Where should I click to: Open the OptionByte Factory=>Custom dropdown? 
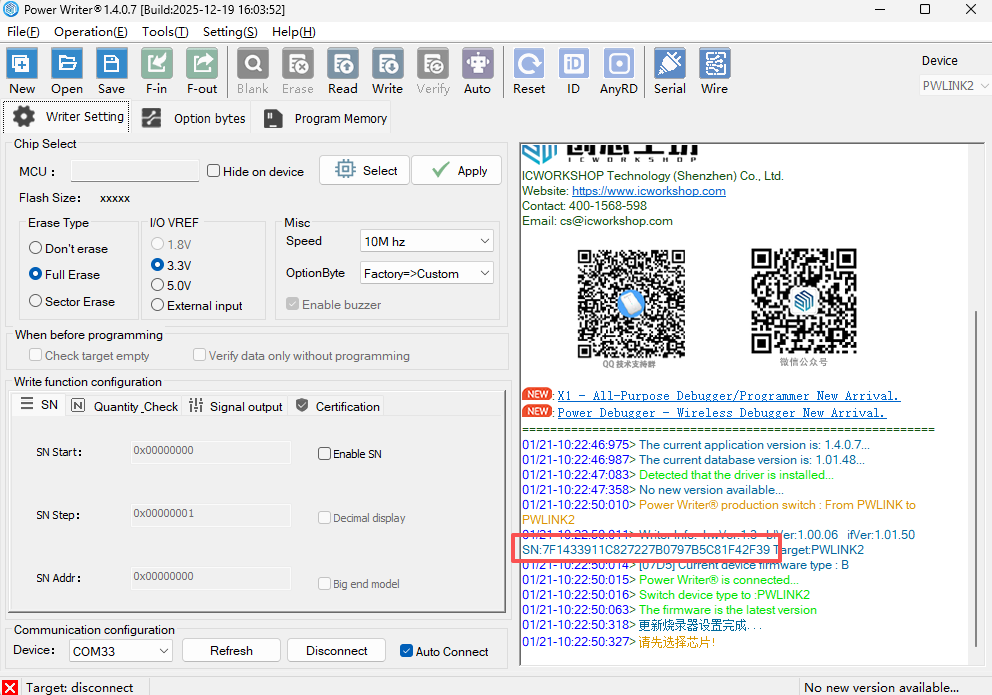[x=426, y=273]
